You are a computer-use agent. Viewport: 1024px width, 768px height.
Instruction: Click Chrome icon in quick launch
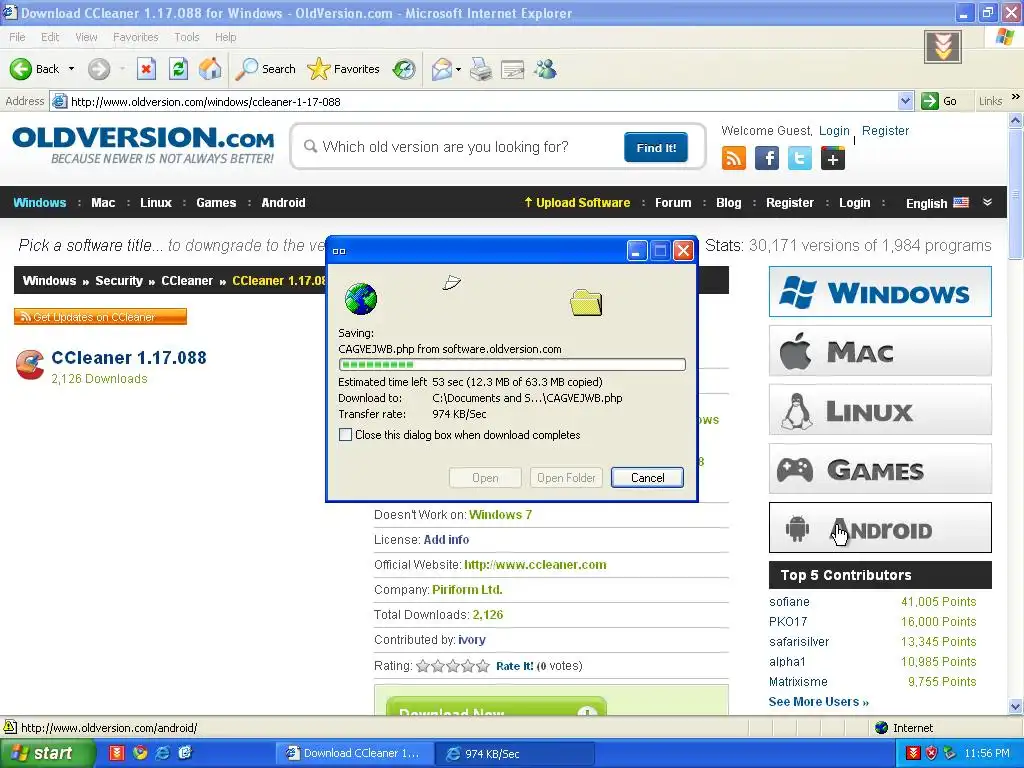click(140, 753)
